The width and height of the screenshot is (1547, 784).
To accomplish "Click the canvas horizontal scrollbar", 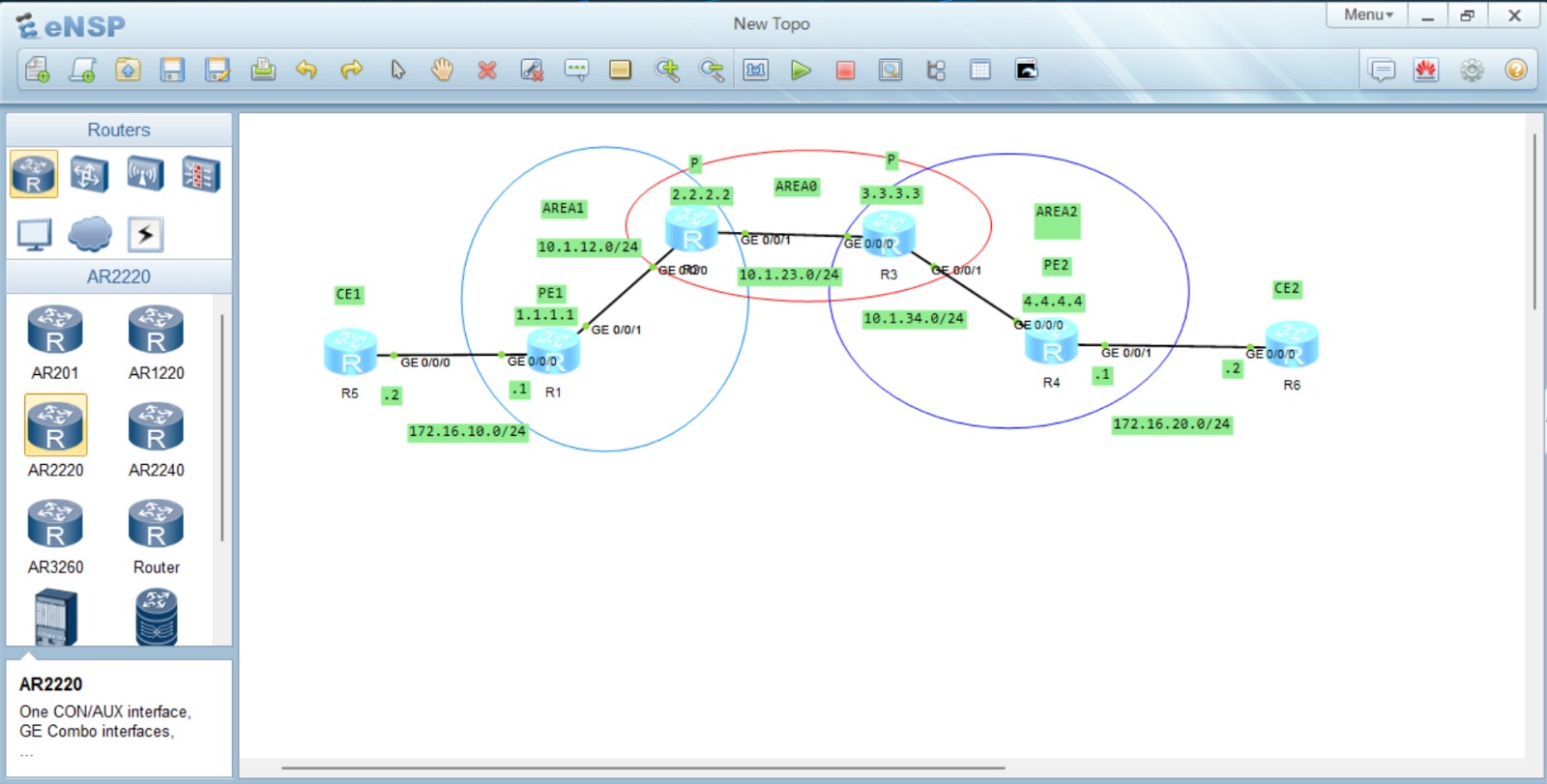I will click(x=643, y=769).
